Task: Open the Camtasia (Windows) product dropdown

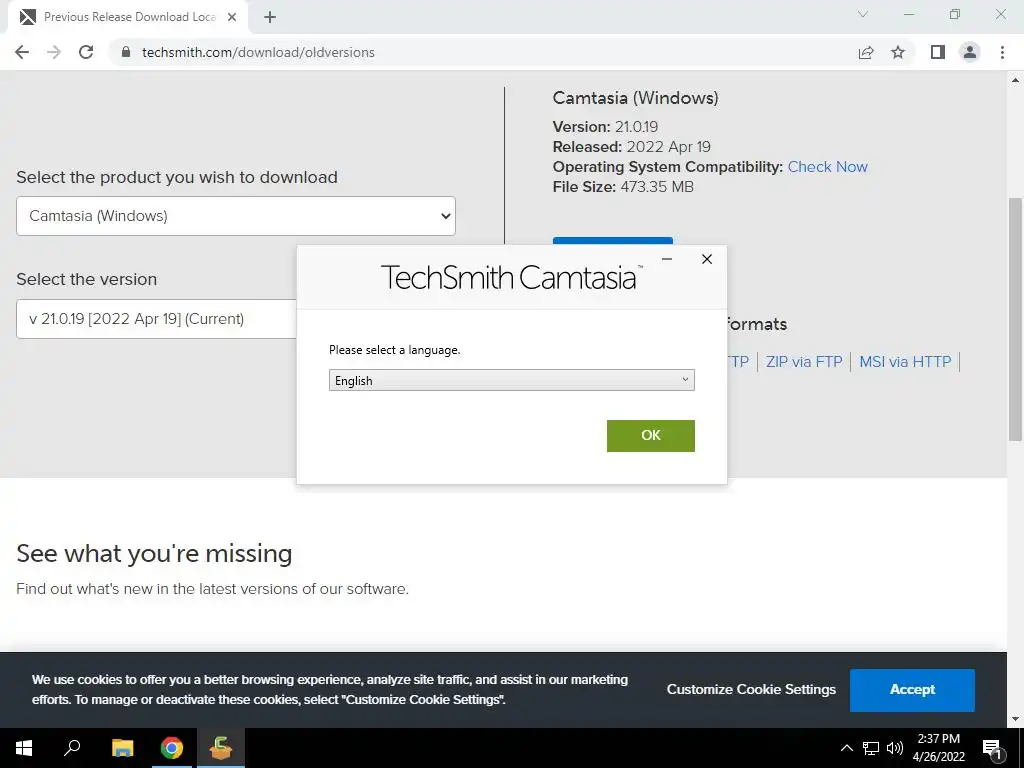Action: (236, 216)
